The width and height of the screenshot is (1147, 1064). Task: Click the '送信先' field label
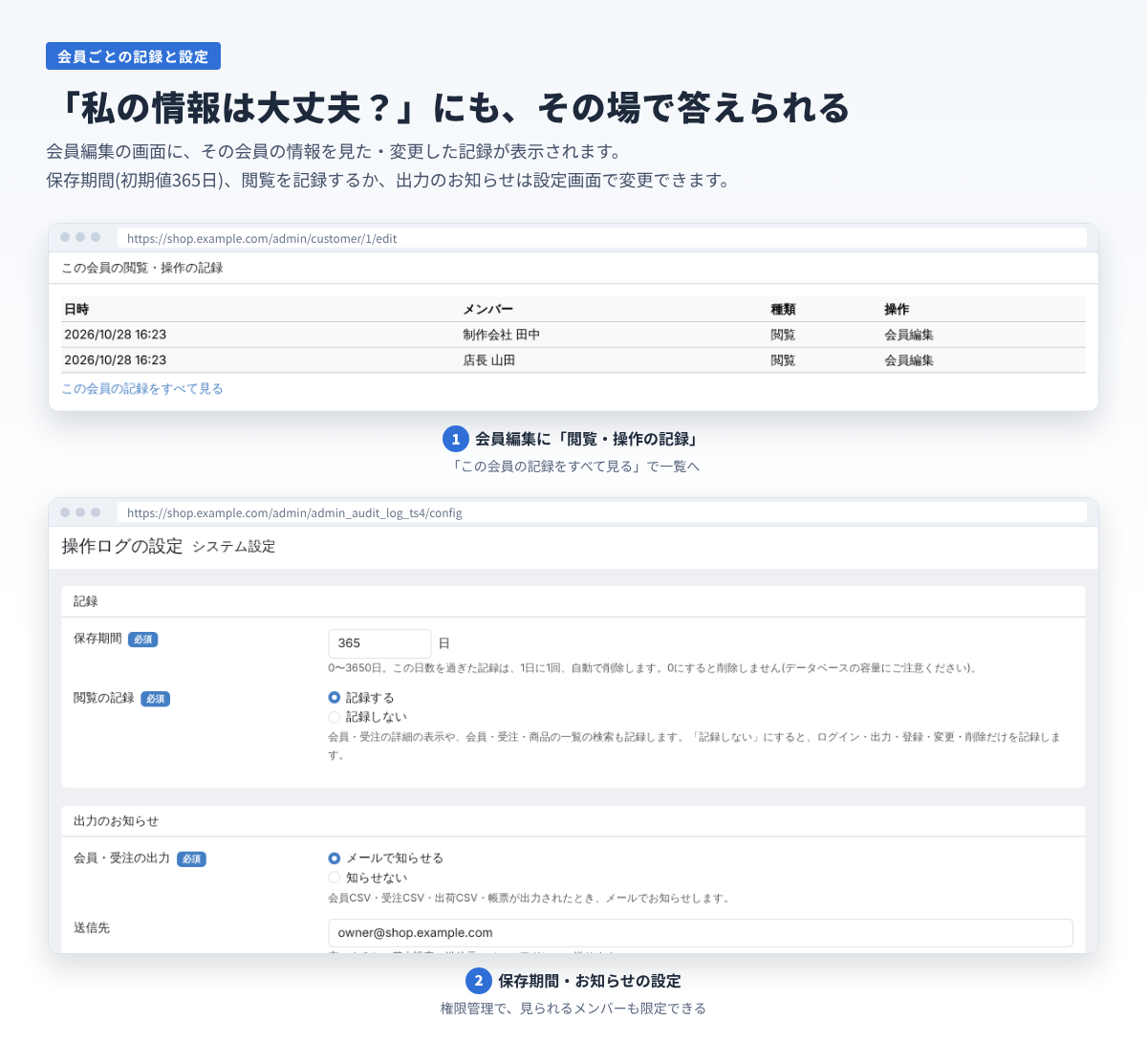point(92,928)
